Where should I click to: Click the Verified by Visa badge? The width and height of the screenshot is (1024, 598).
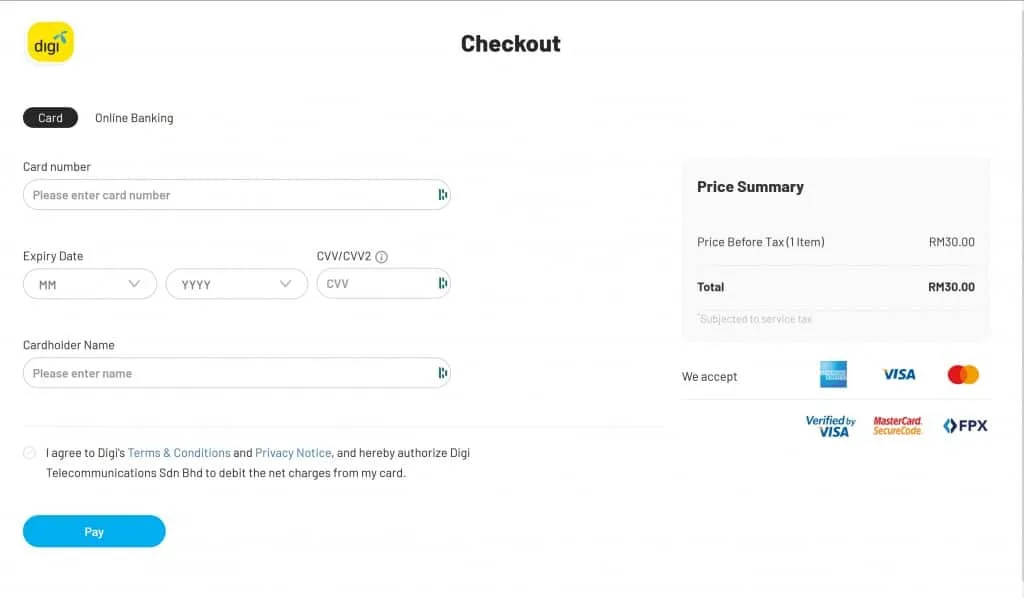[x=831, y=426]
